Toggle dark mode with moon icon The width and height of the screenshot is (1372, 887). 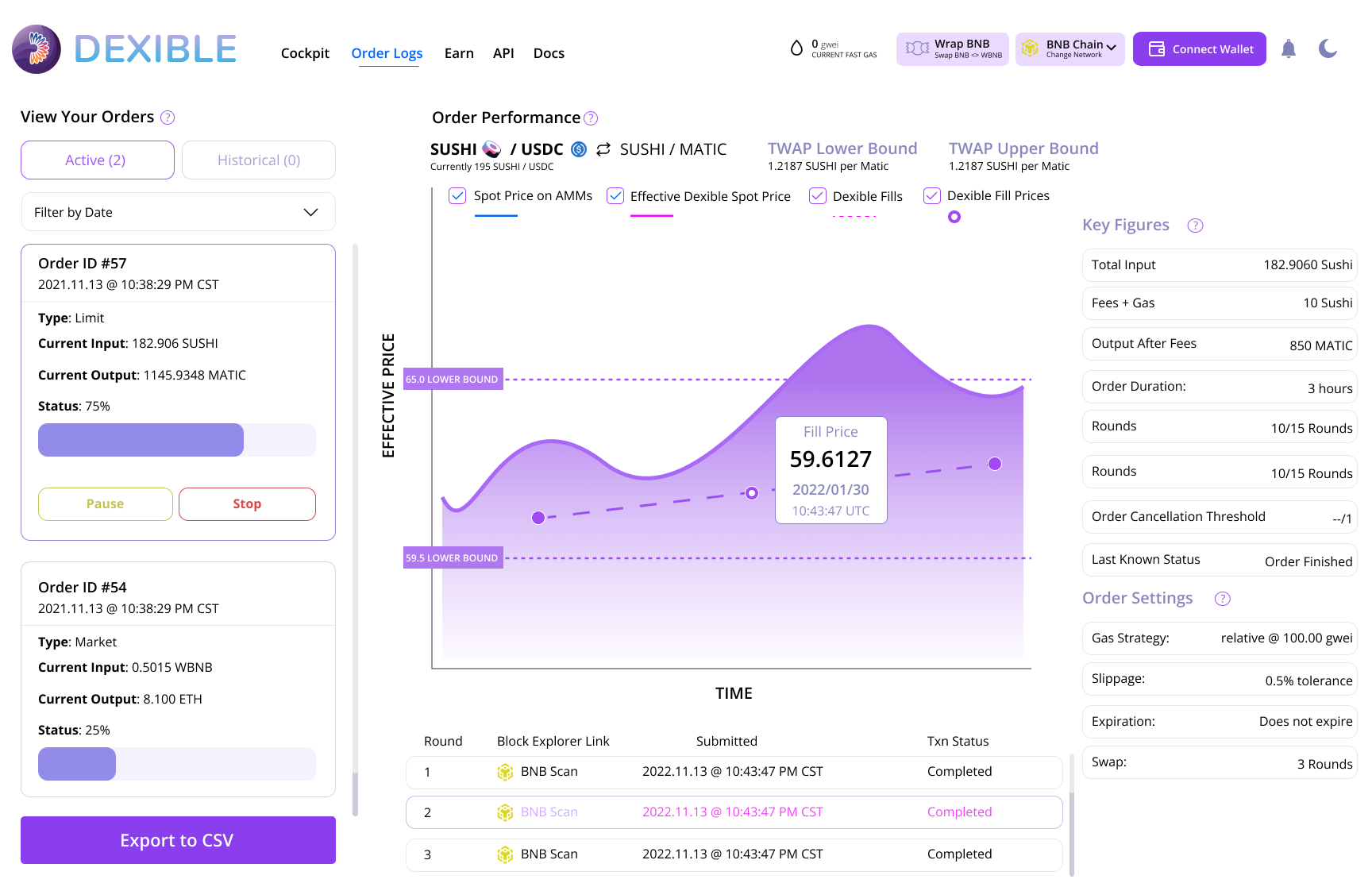pyautogui.click(x=1328, y=49)
